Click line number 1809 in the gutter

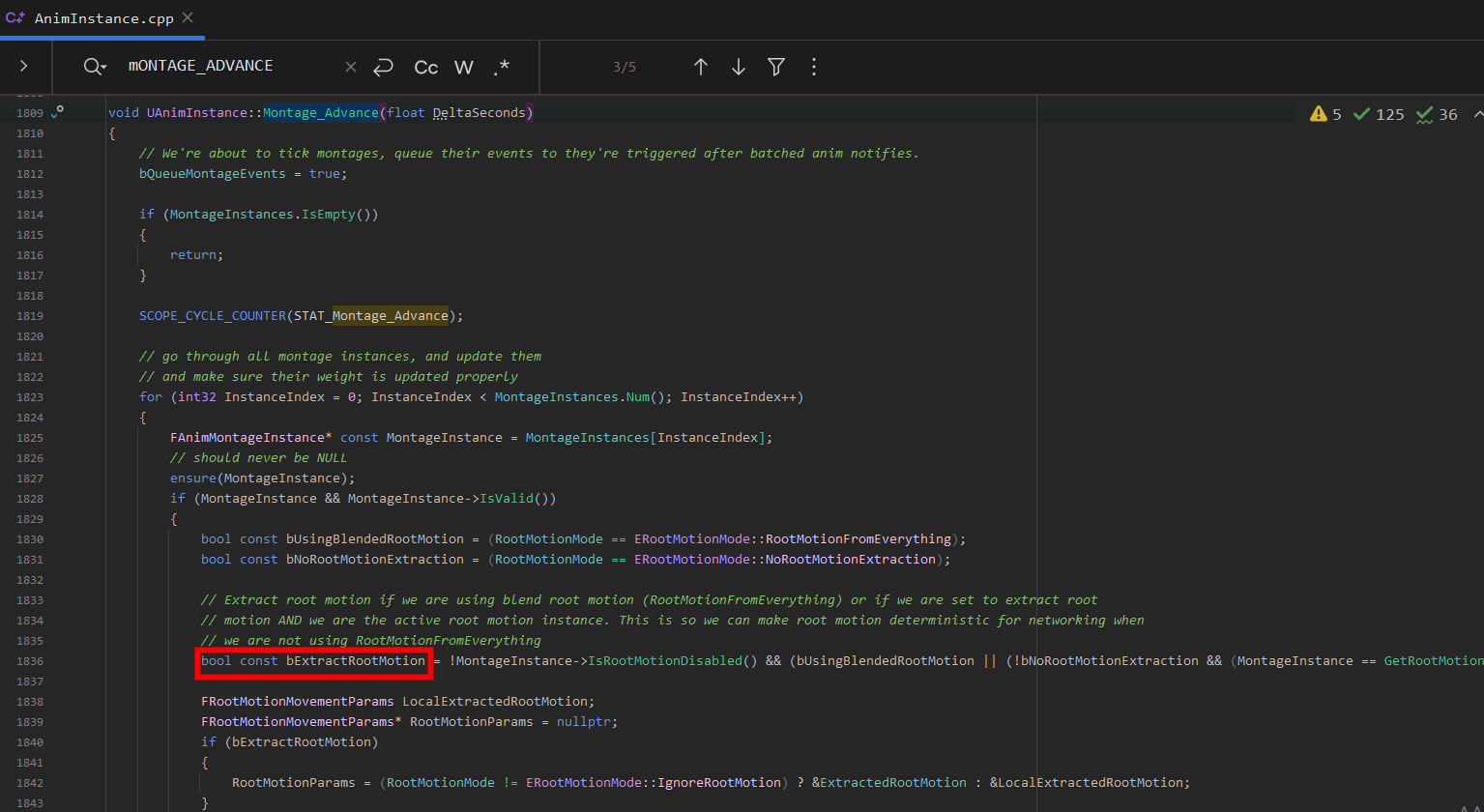coord(30,113)
